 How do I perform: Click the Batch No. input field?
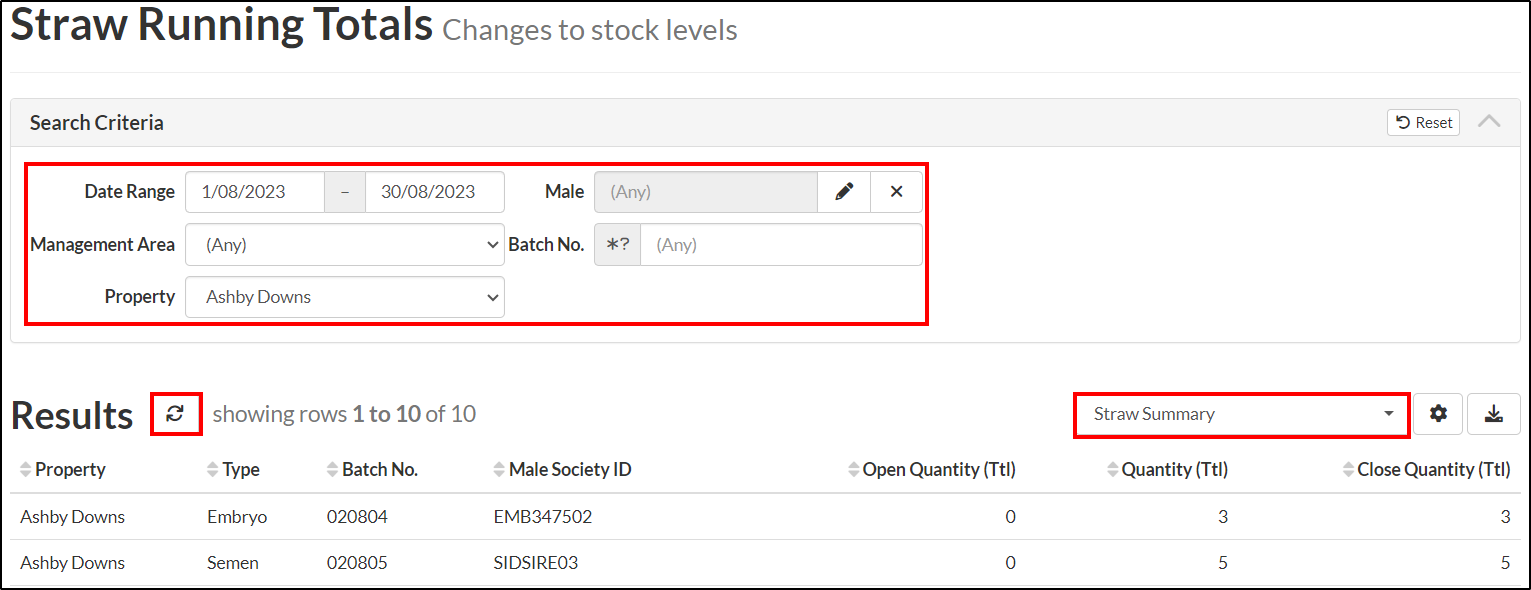pos(781,245)
